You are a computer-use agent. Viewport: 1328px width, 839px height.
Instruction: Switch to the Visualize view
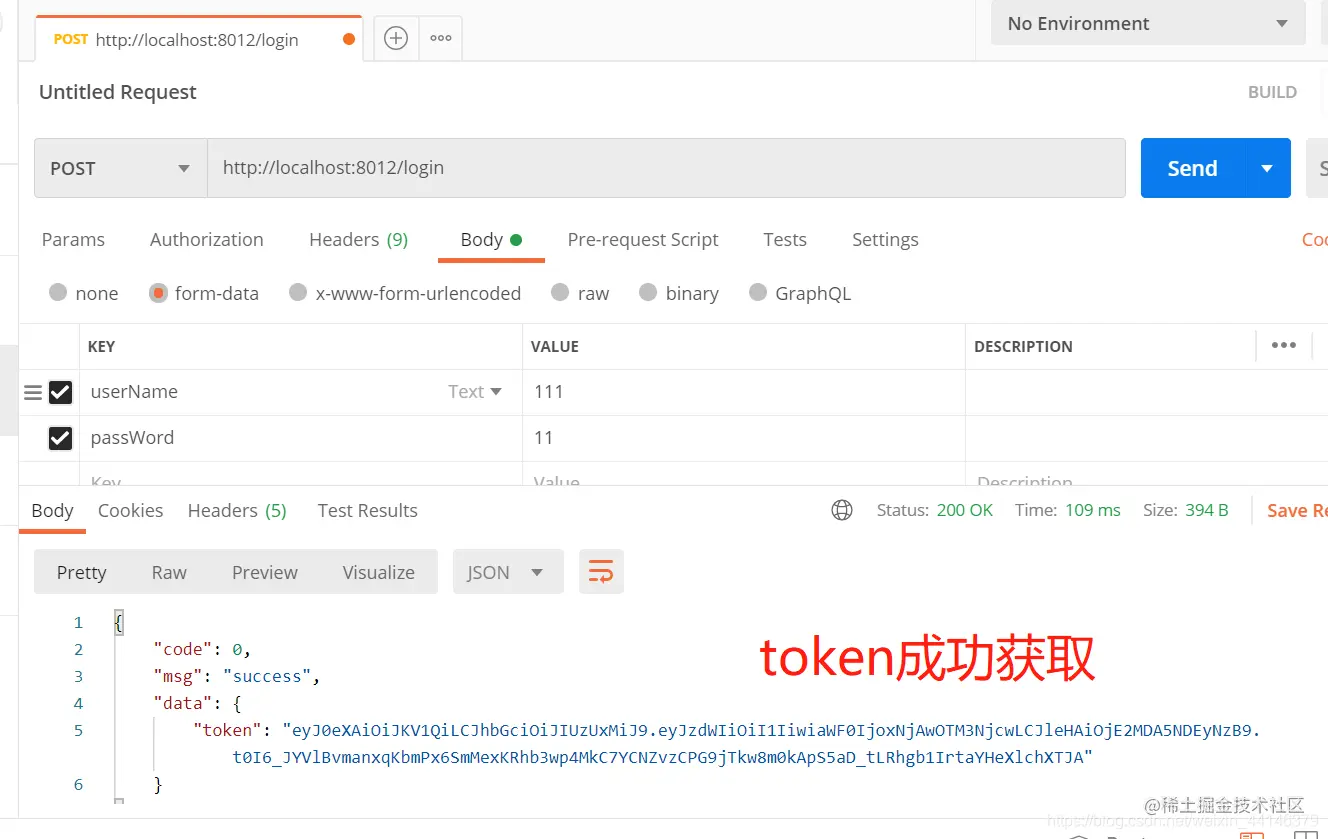point(379,572)
